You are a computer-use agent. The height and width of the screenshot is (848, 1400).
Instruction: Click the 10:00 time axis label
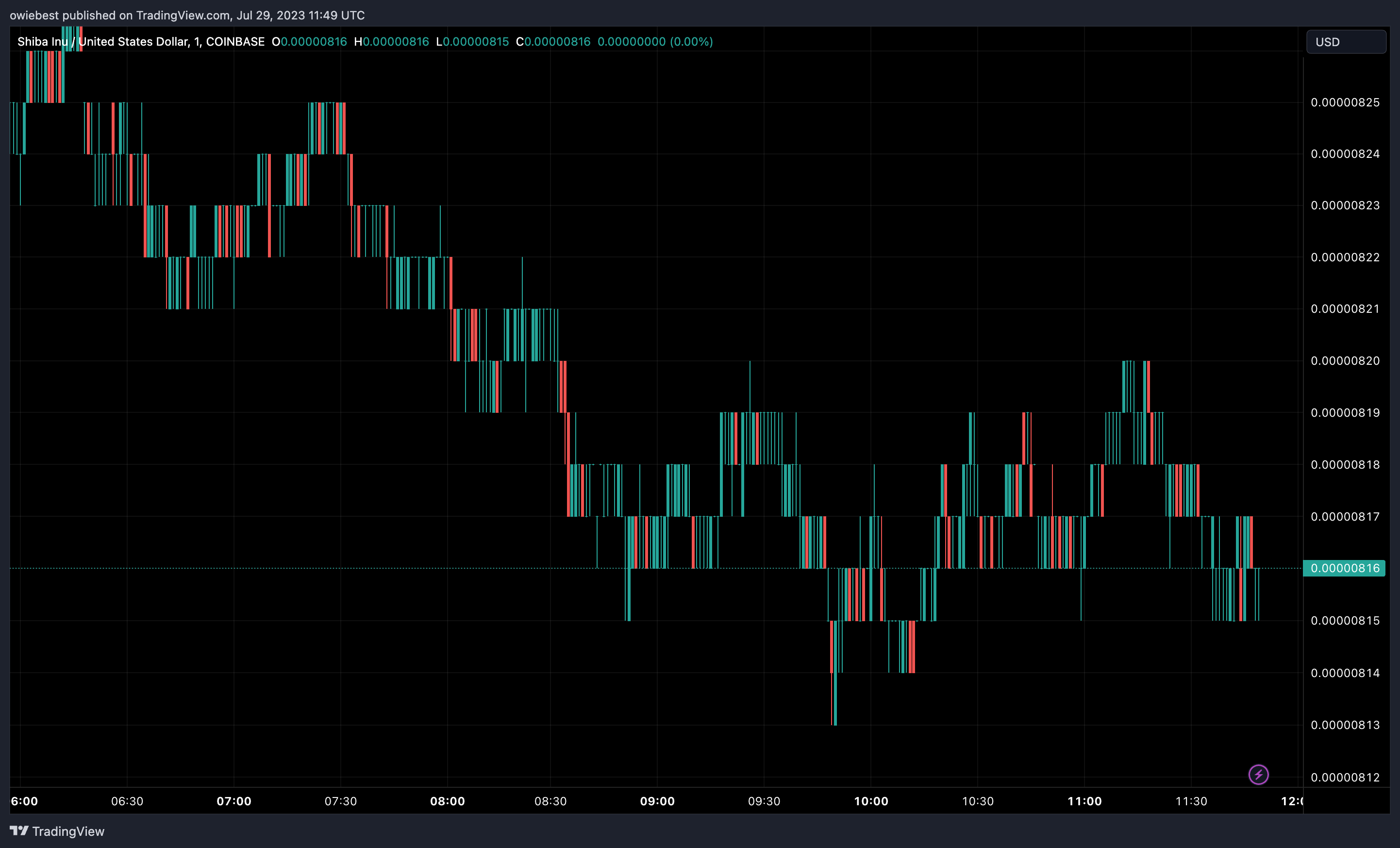[871, 801]
